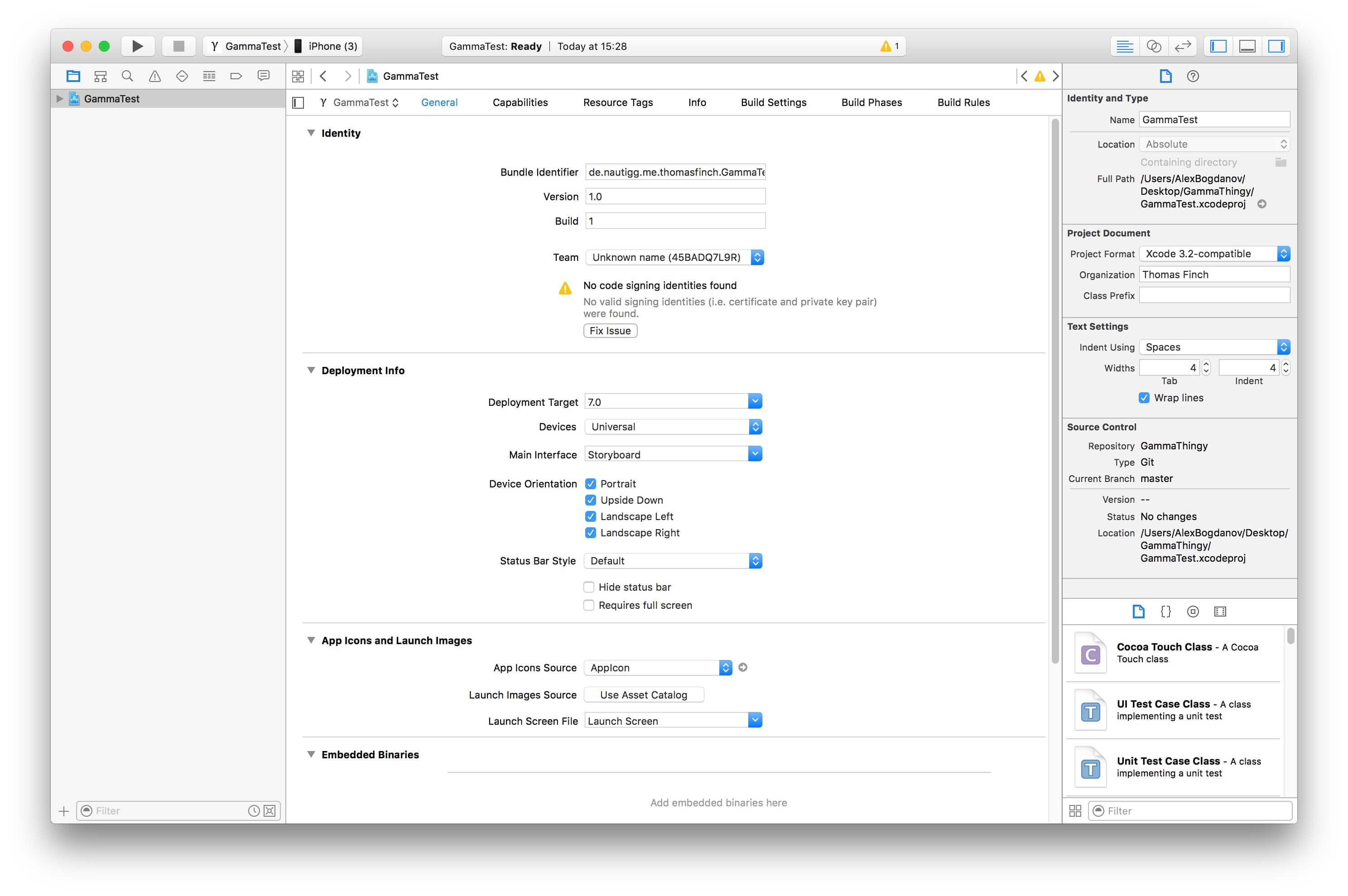Enable Requires full screen

click(588, 605)
